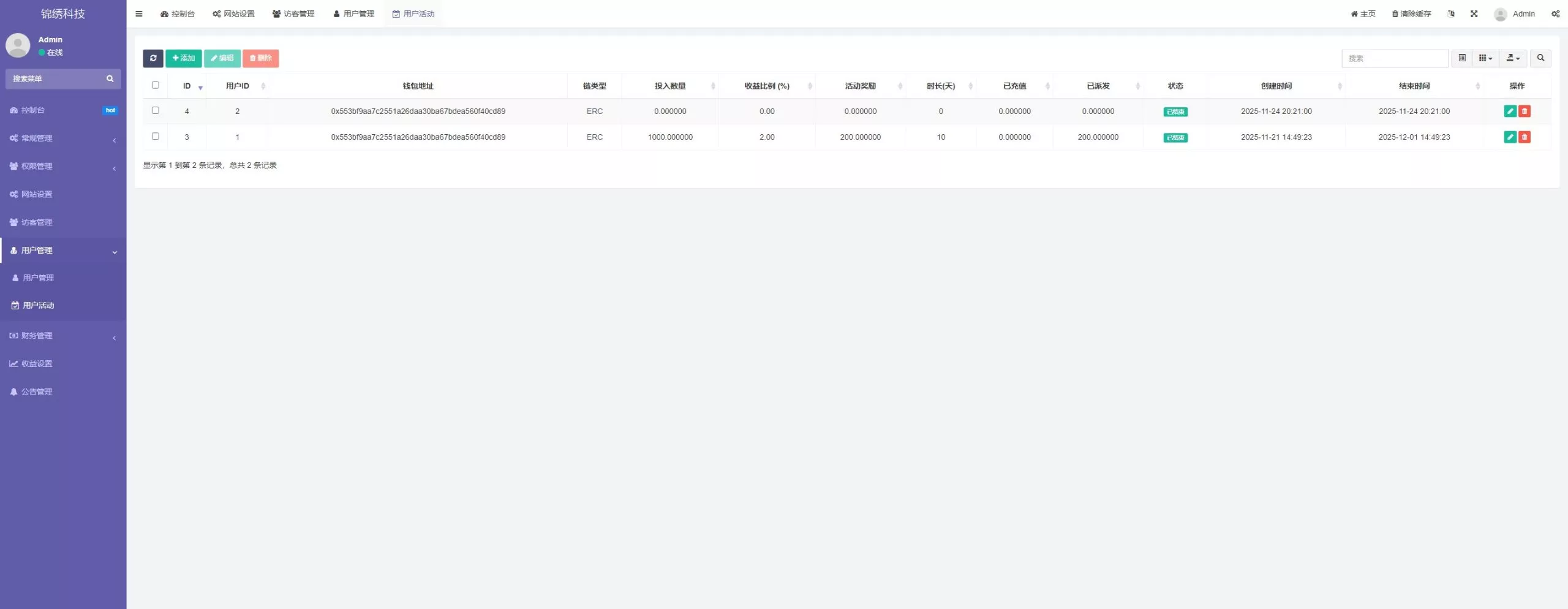The width and height of the screenshot is (1568, 609).
Task: Check the select-all checkbox in table header
Action: [156, 85]
